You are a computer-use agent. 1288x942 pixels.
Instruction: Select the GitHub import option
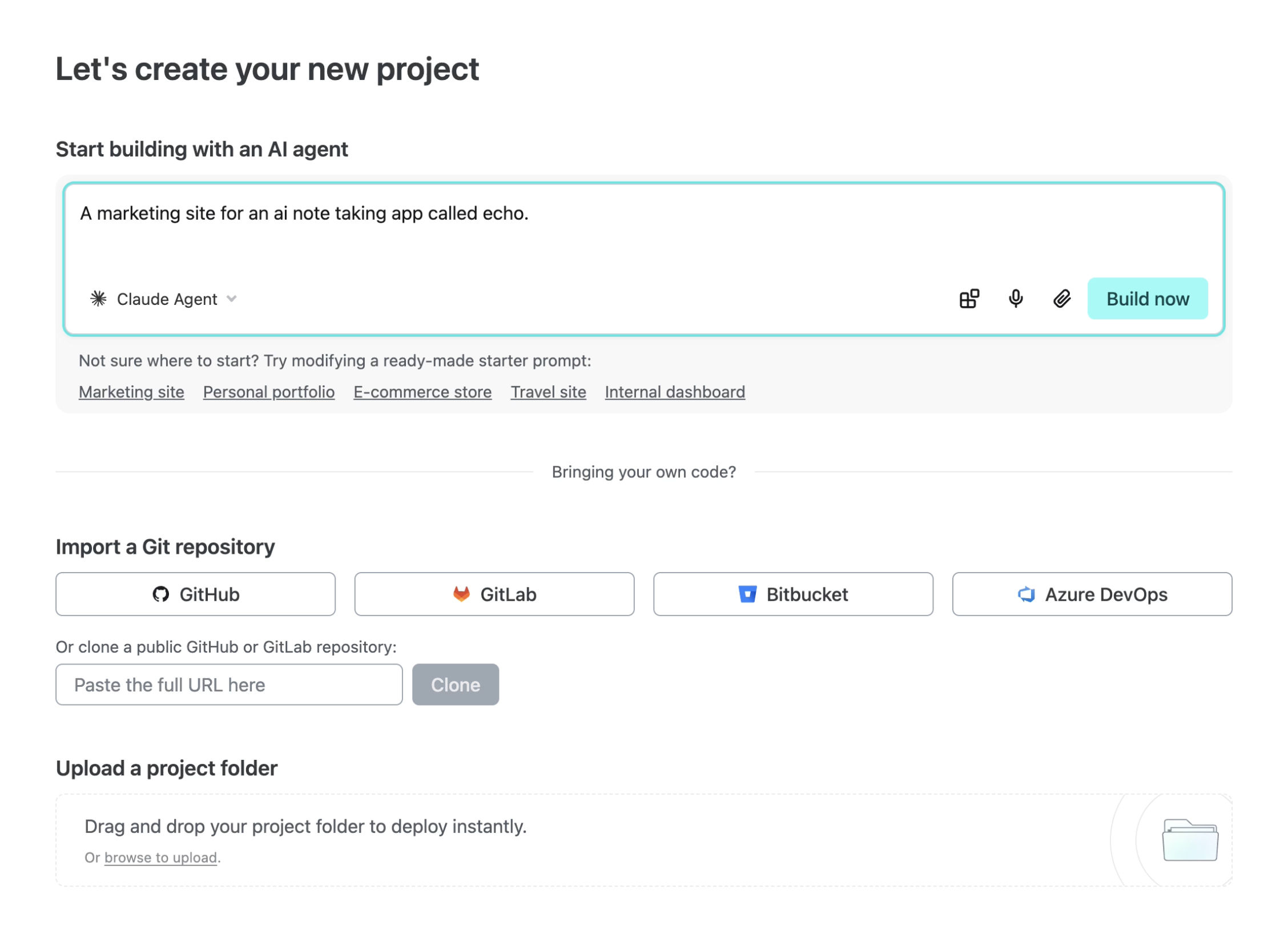pyautogui.click(x=195, y=594)
